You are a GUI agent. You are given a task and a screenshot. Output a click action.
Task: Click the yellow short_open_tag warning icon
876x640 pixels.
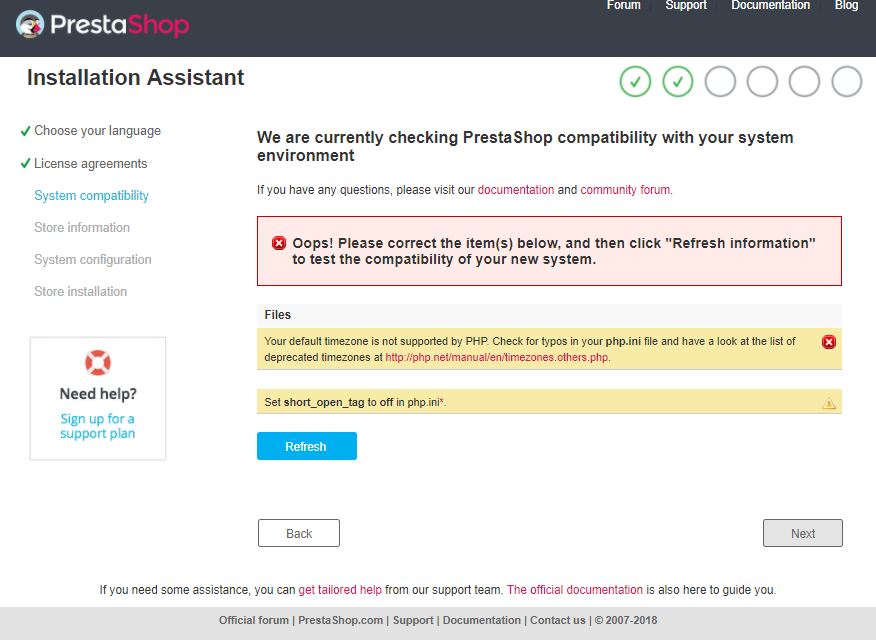coord(829,403)
